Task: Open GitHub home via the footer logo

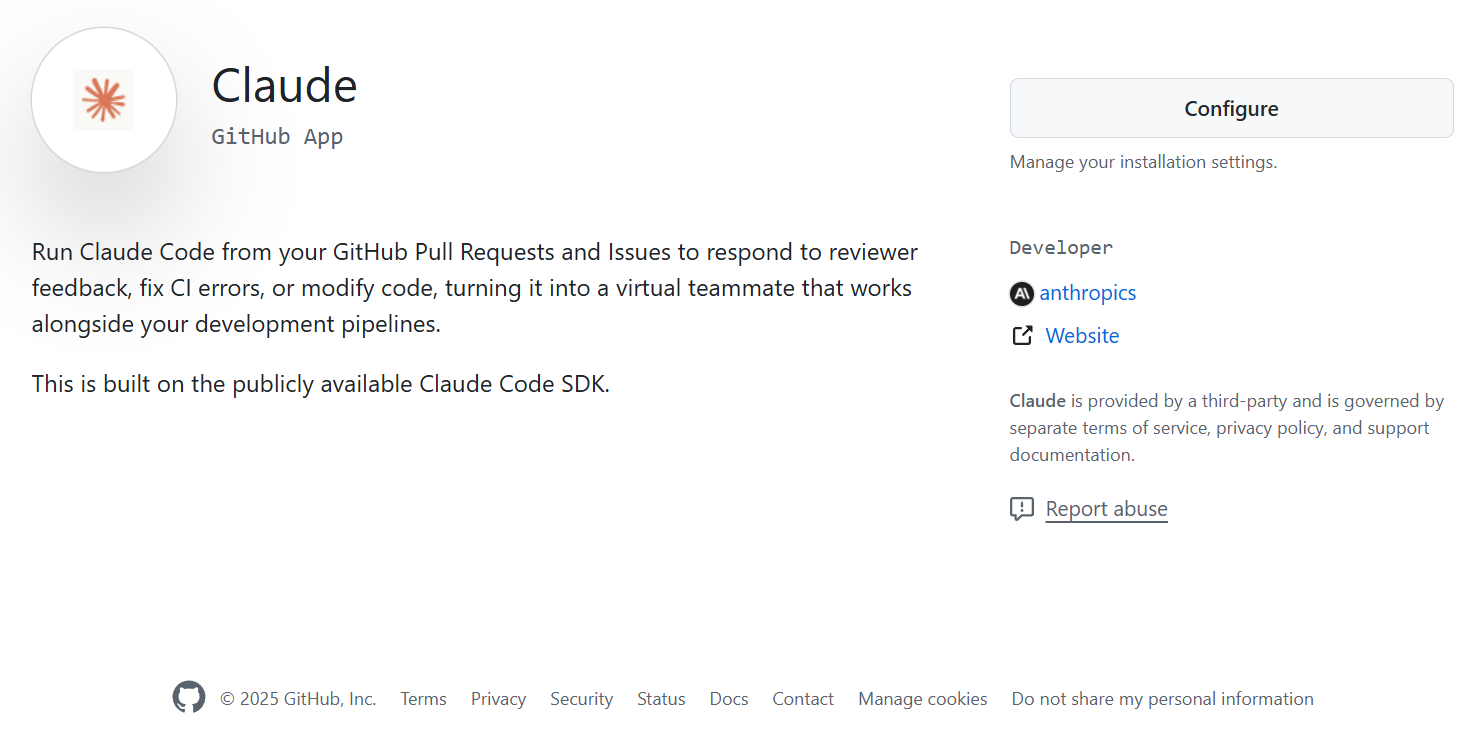Action: tap(189, 698)
